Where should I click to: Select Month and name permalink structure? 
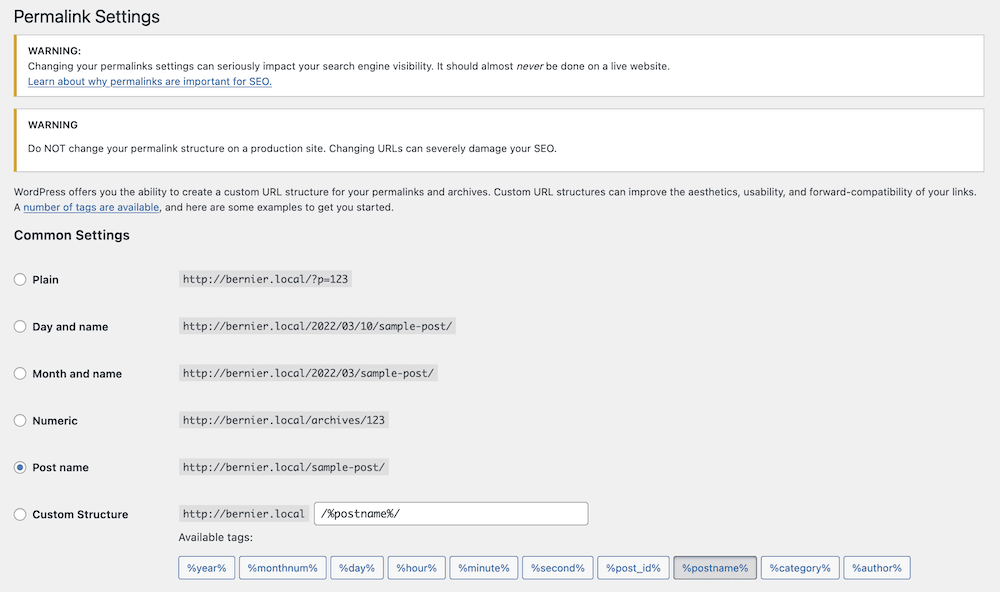click(20, 374)
